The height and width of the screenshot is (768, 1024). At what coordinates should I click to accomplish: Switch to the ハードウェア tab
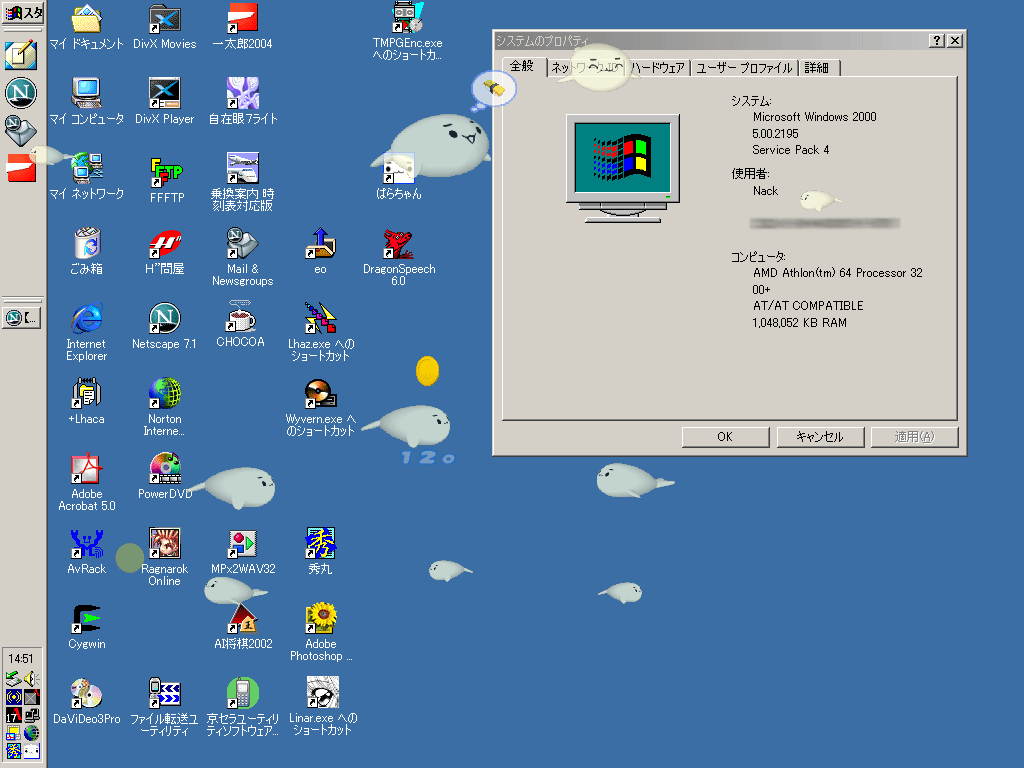click(658, 68)
